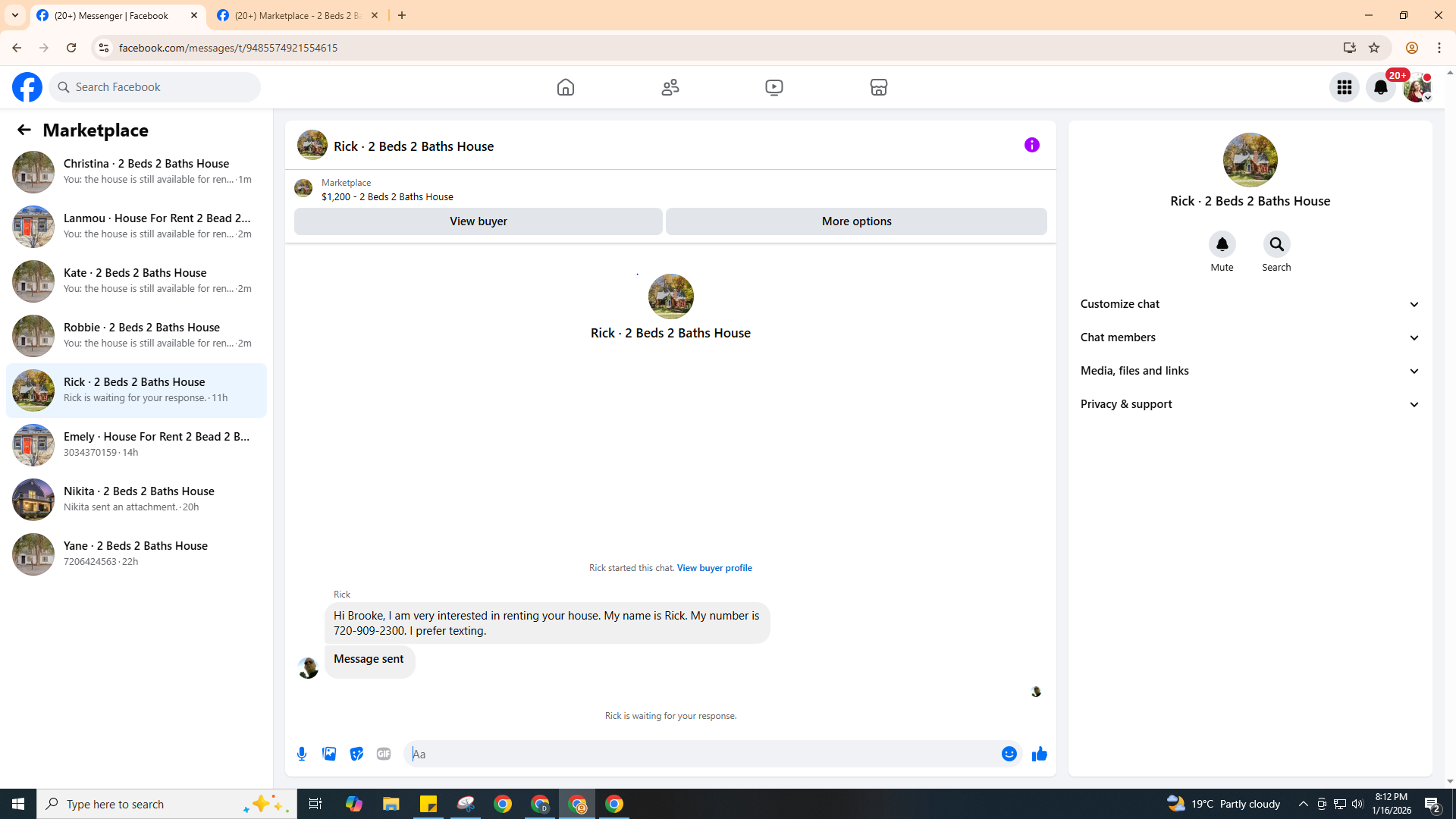Toggle the conversation information panel
The width and height of the screenshot is (1456, 819).
tap(1031, 145)
